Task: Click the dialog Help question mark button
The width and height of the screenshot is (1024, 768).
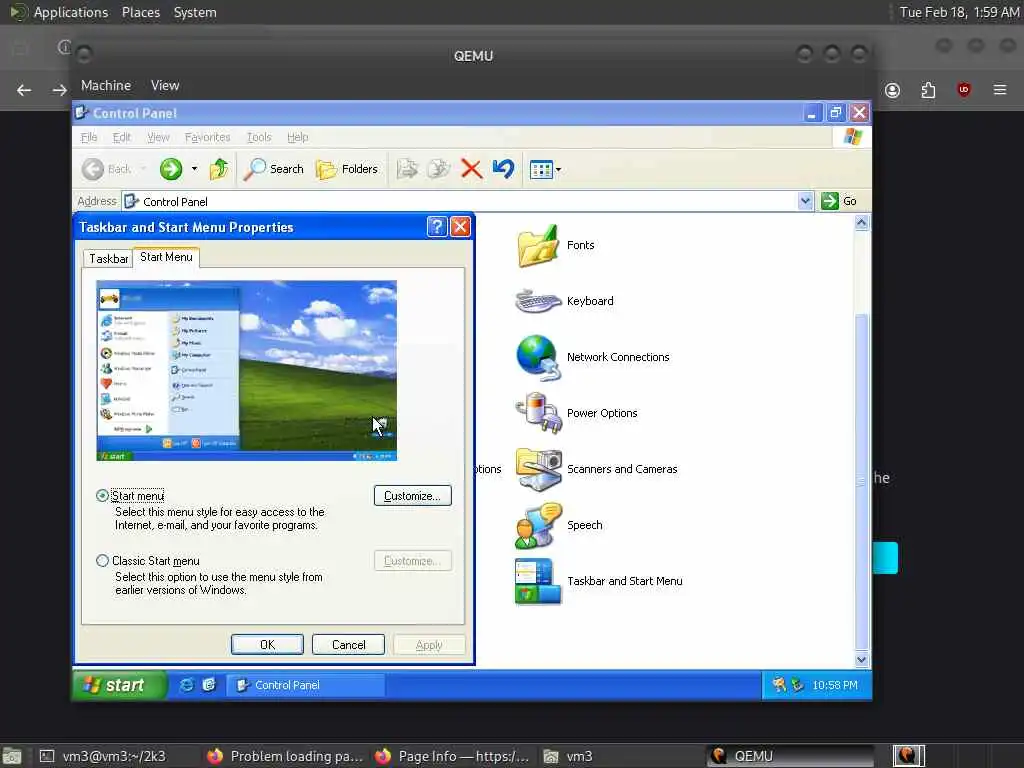Action: click(x=437, y=227)
